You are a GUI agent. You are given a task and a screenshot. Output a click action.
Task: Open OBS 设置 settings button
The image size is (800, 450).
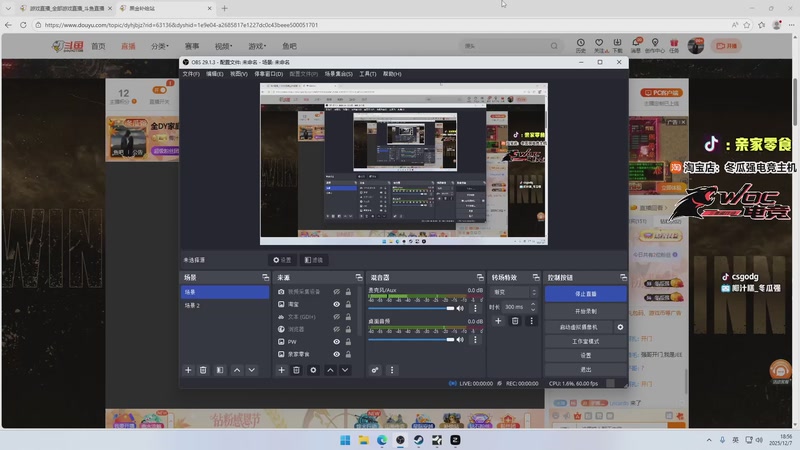585,355
